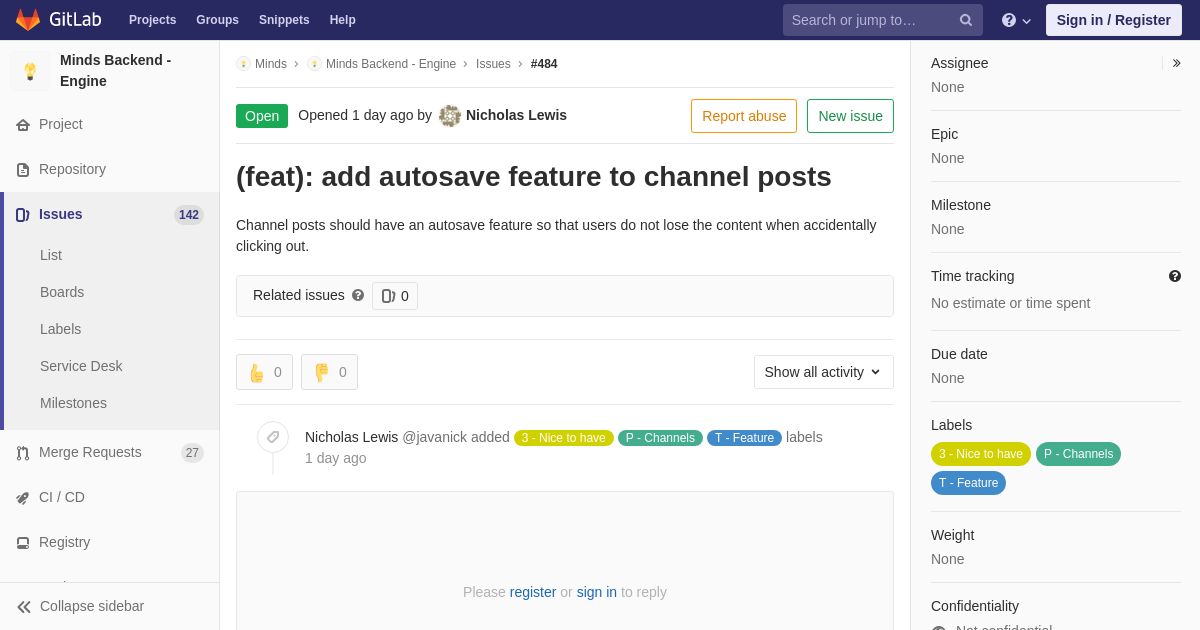Open the Help question mark menu
The height and width of the screenshot is (630, 1200).
[1015, 20]
